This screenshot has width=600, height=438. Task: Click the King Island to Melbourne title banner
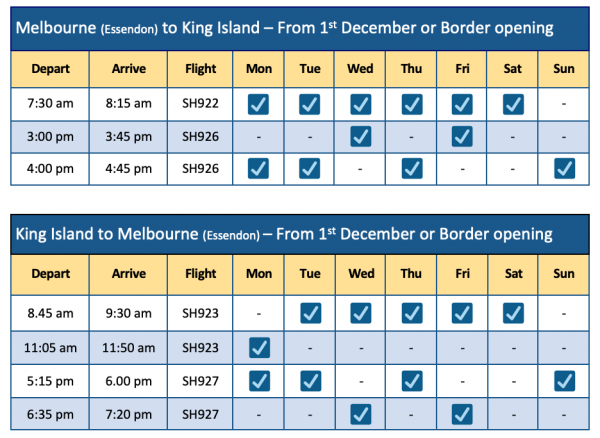(300, 234)
